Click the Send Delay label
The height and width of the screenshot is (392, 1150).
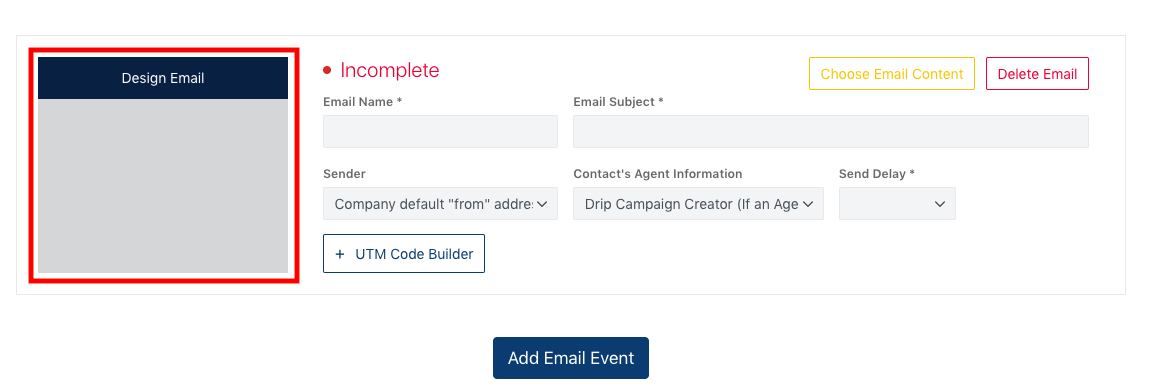[876, 174]
